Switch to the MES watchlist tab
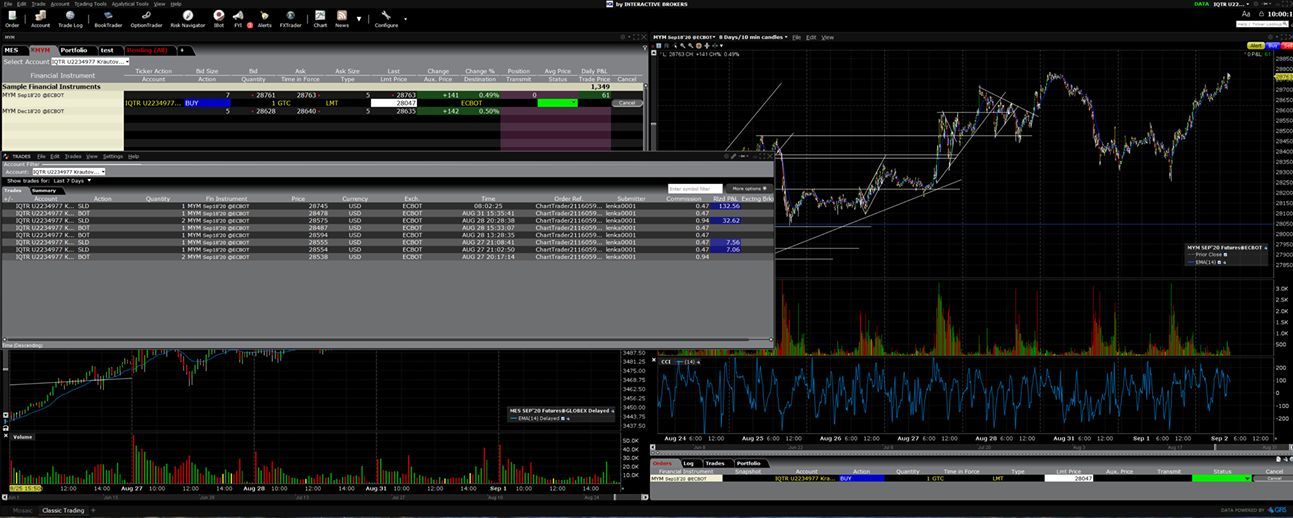 pos(12,50)
